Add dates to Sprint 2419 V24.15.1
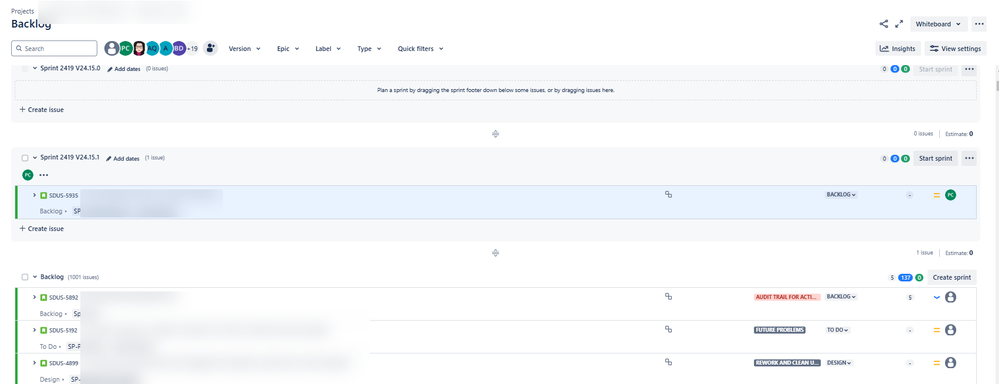Viewport: 999px width, 384px height. (x=124, y=159)
